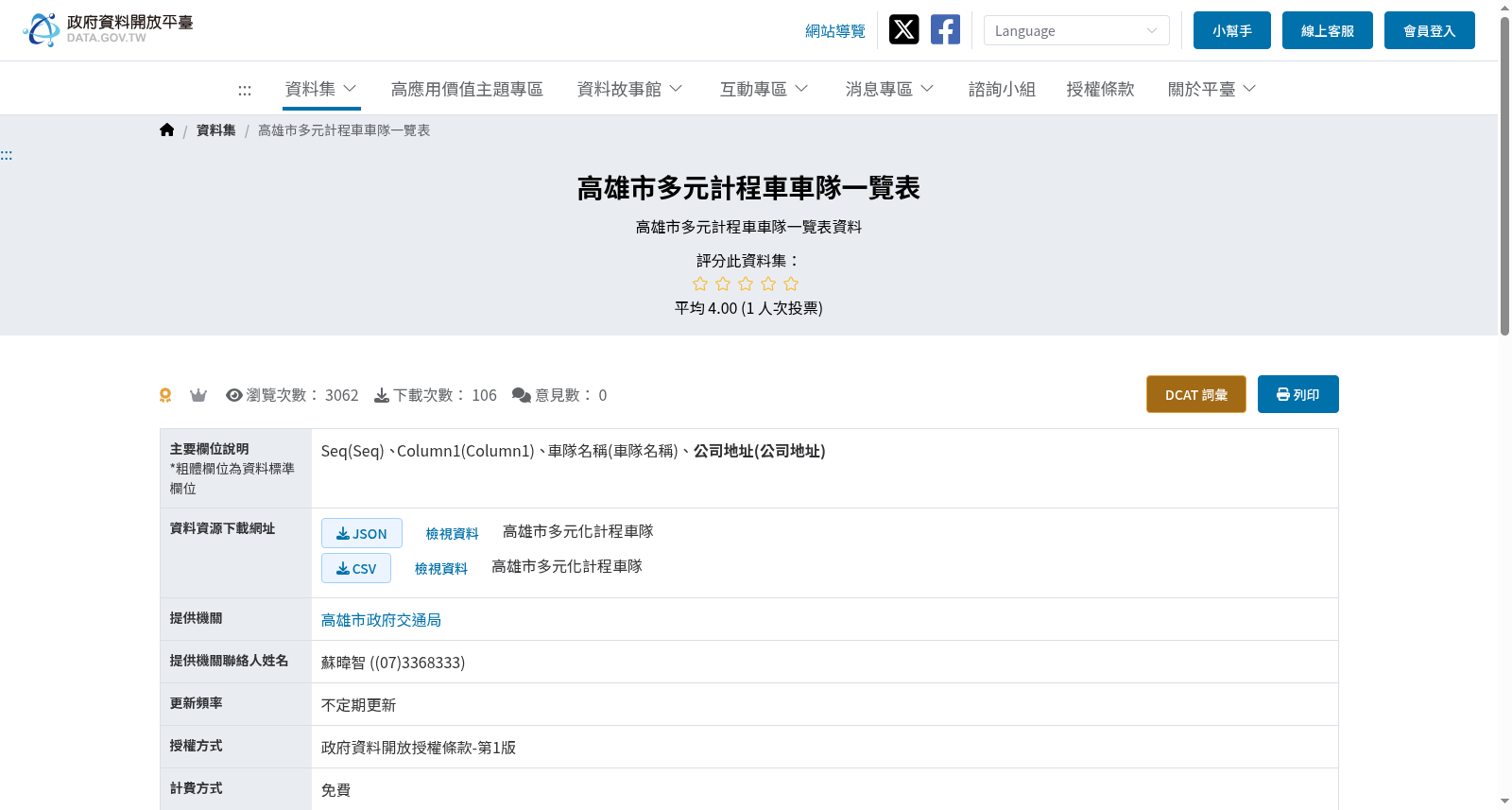Click the download-count icon
Viewport: 1512px width, 810px height.
[382, 395]
